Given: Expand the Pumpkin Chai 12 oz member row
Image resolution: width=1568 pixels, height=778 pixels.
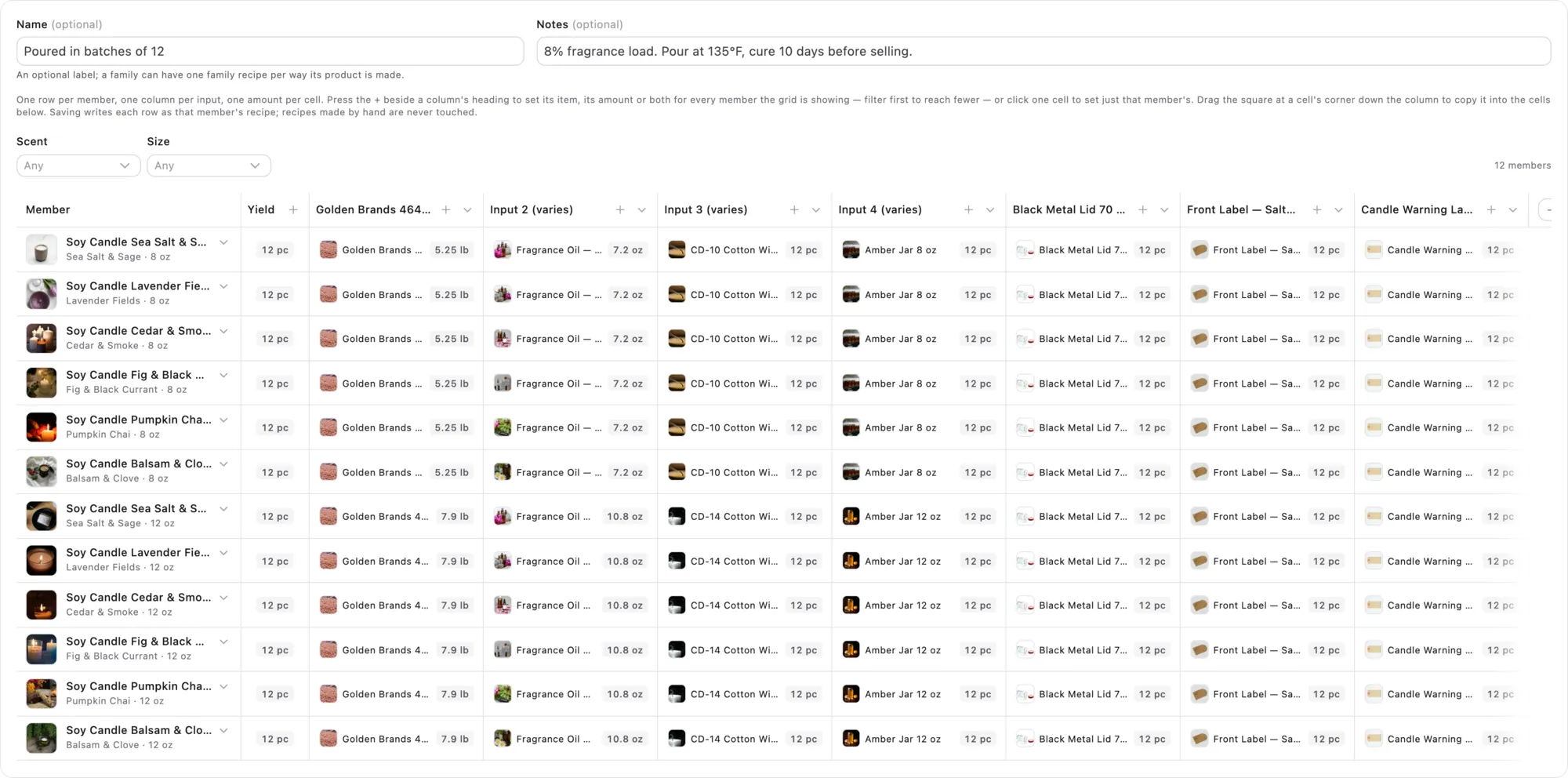Looking at the screenshot, I should 224,686.
